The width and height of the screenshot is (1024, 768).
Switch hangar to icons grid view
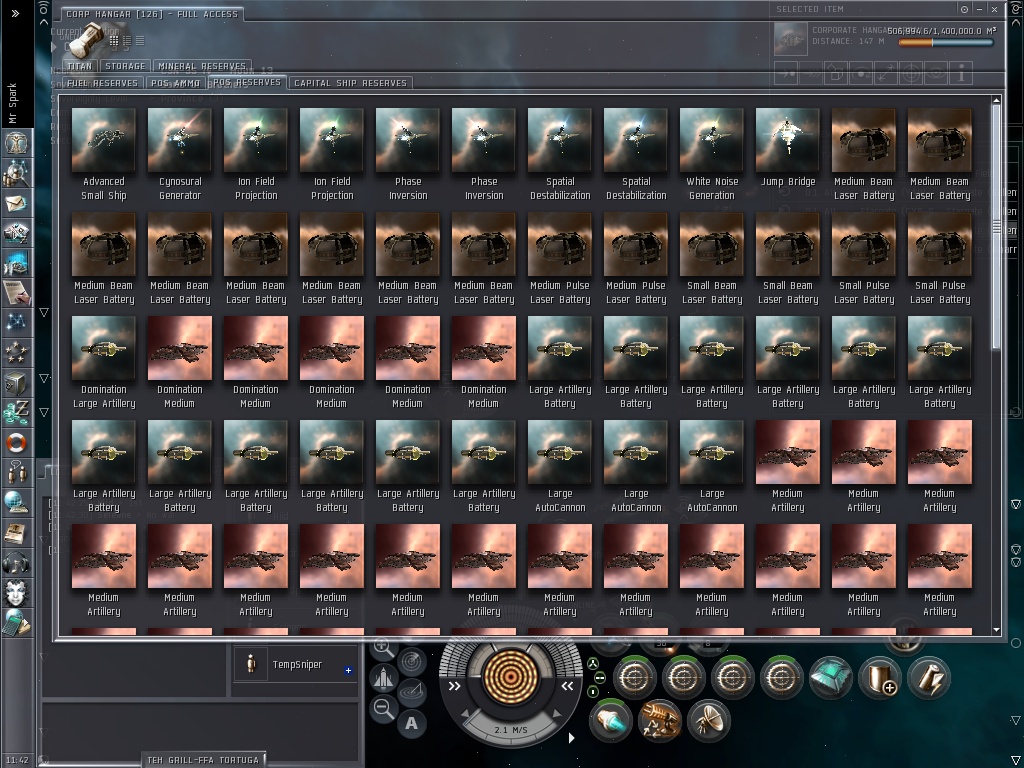click(114, 40)
